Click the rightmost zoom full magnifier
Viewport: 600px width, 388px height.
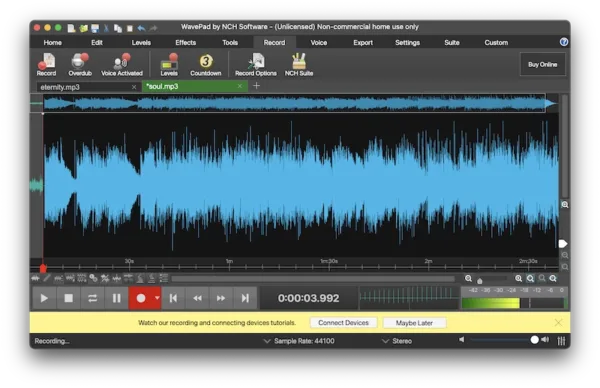(553, 279)
